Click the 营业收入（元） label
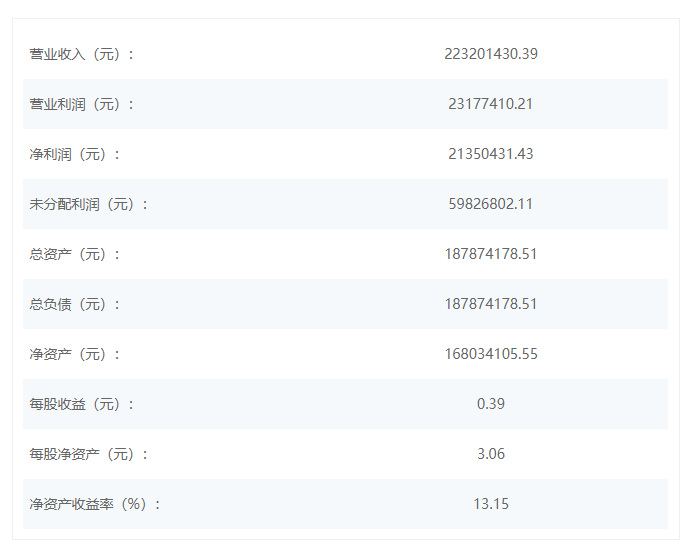 pos(82,54)
